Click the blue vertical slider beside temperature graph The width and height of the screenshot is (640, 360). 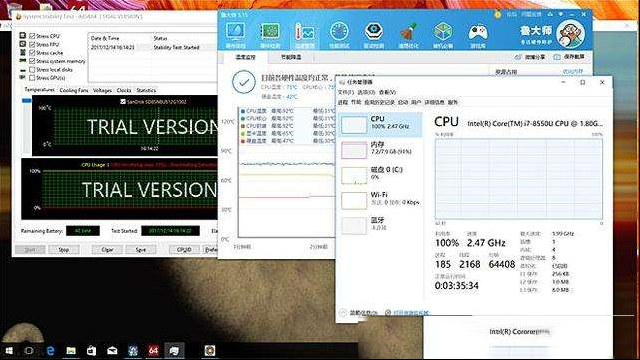click(x=27, y=100)
